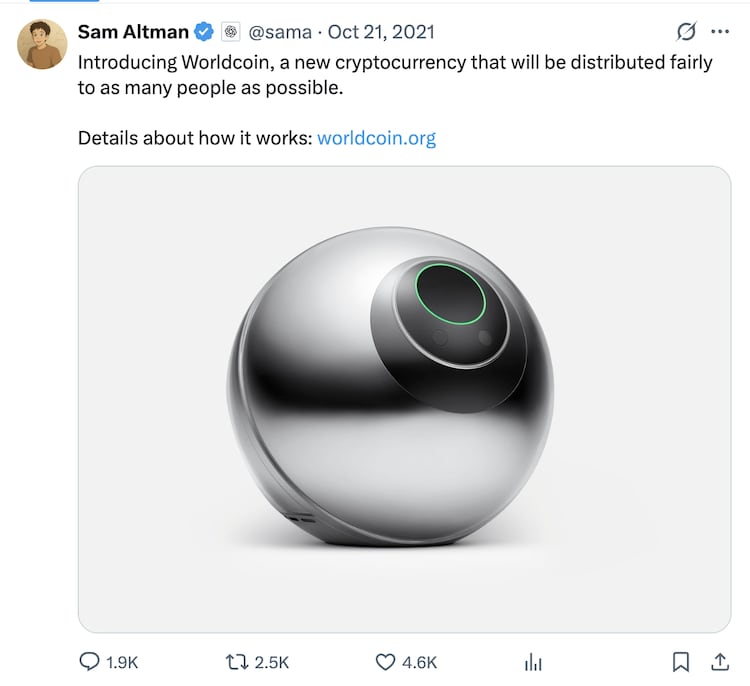The width and height of the screenshot is (750, 686).
Task: Click the 1.9K replies count
Action: click(x=122, y=661)
